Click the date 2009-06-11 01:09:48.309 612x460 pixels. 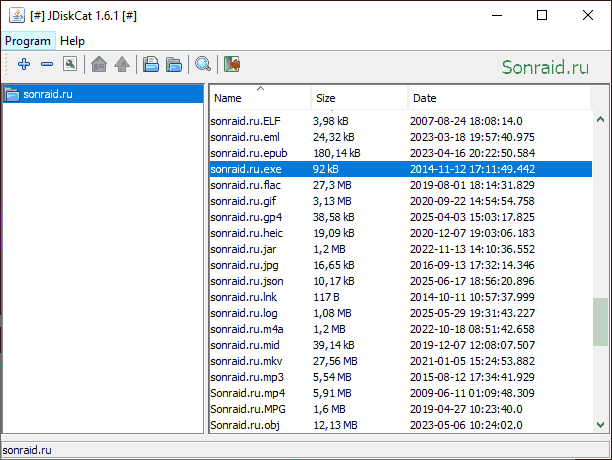[472, 393]
